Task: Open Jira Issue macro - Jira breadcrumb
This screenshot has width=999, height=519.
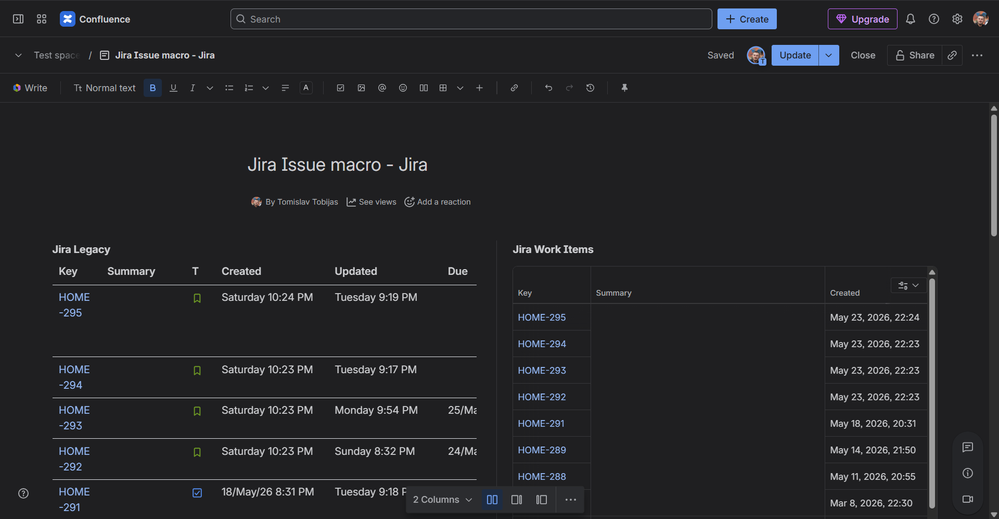Action: tap(164, 55)
